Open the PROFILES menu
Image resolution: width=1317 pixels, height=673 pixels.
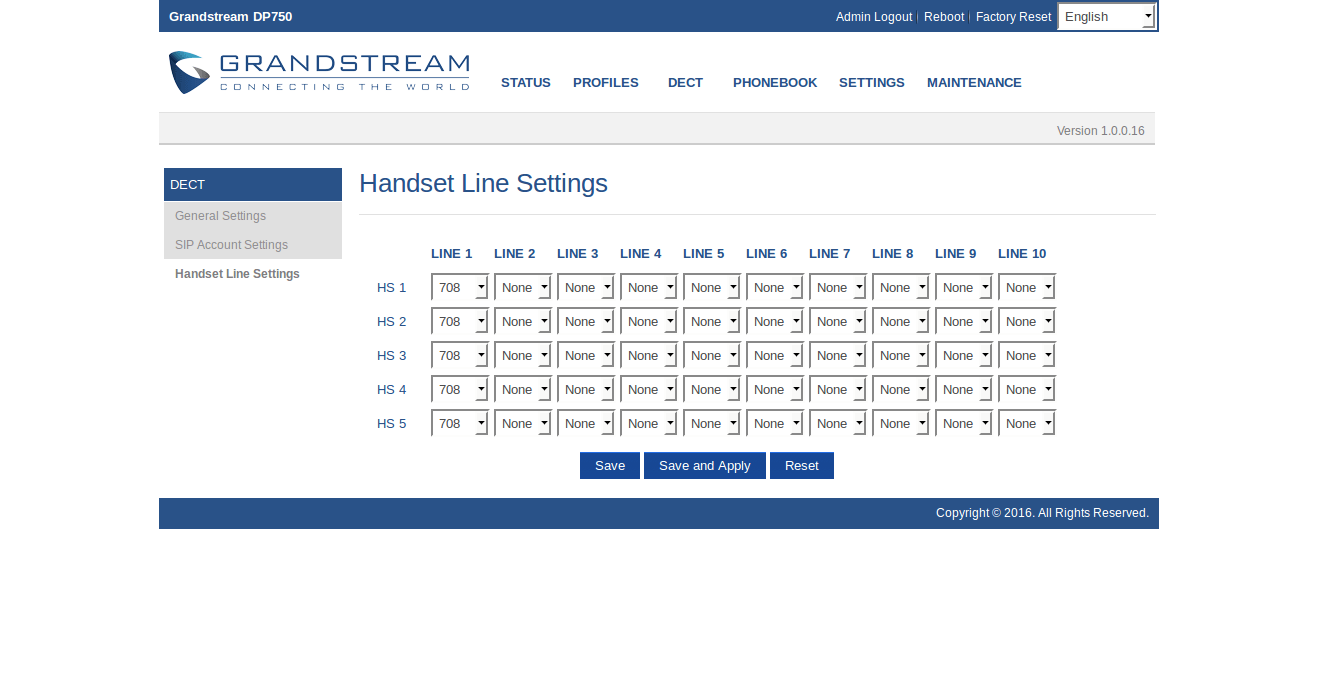605,83
